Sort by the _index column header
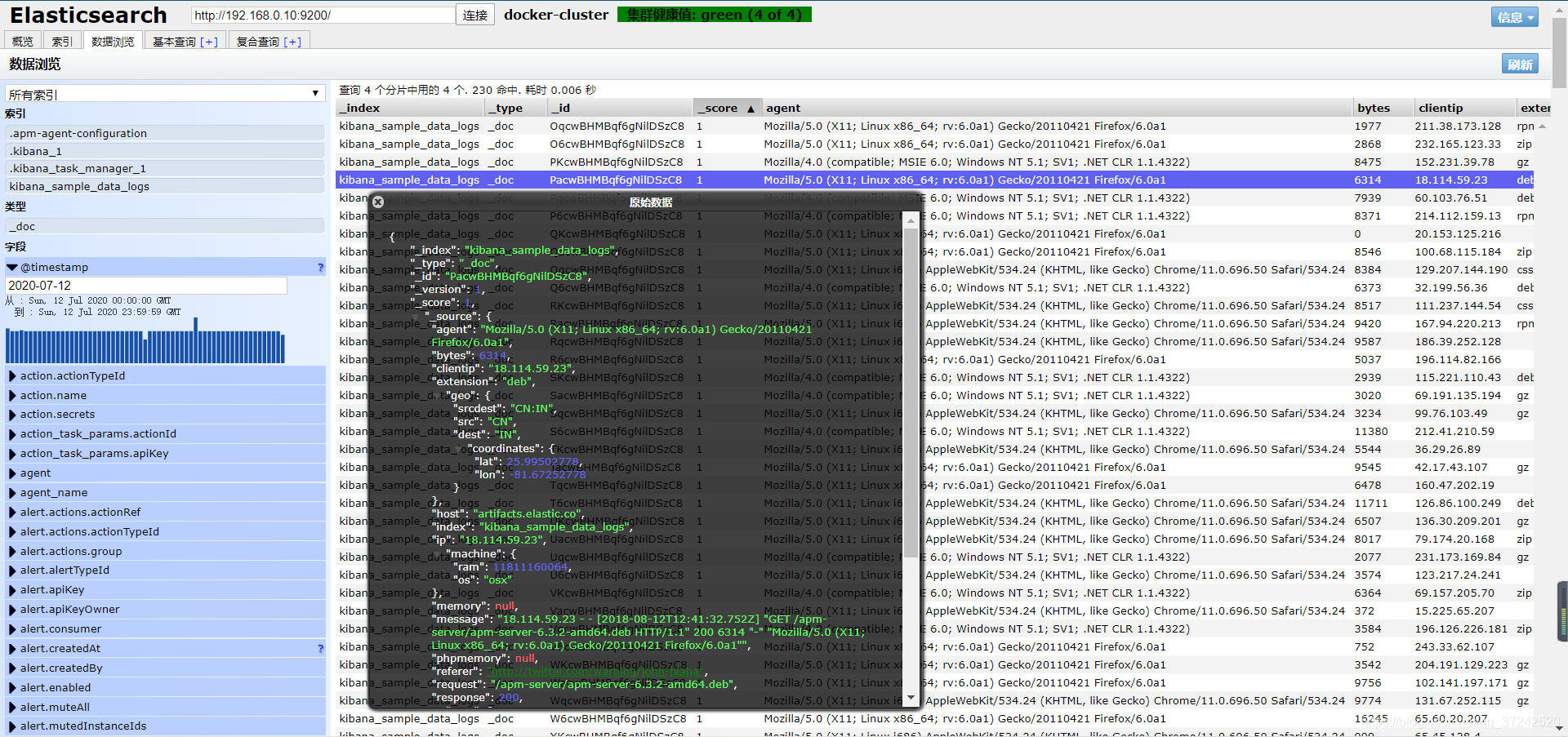Viewport: 1568px width, 737px height. pyautogui.click(x=410, y=108)
